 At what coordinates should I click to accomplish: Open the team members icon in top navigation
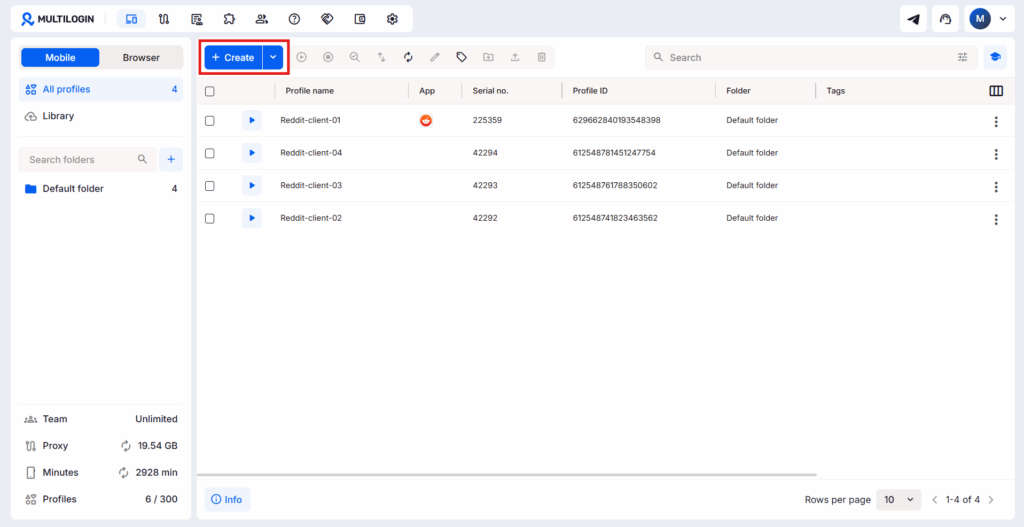[x=262, y=19]
